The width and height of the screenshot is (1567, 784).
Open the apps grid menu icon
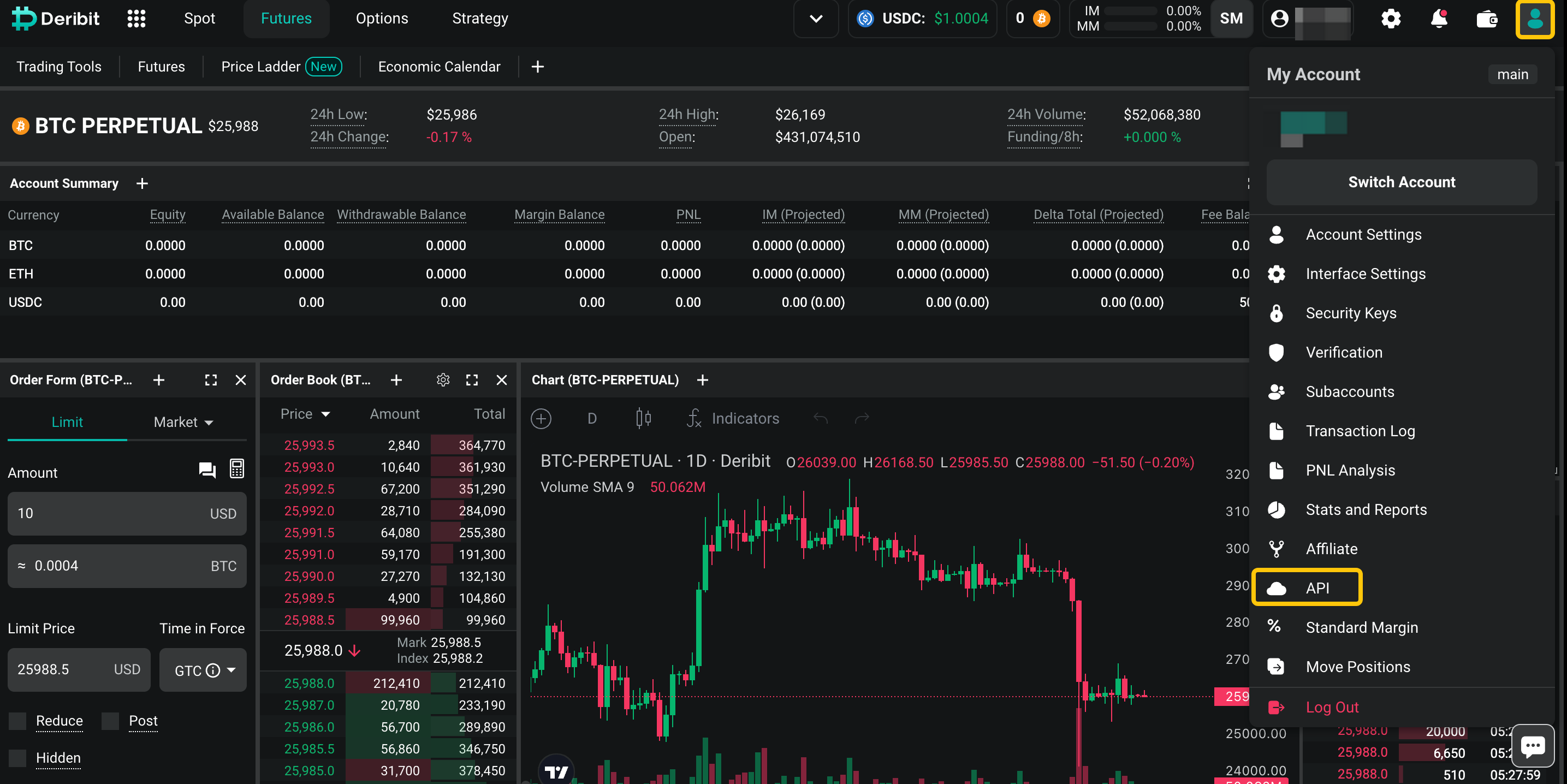pos(136,18)
